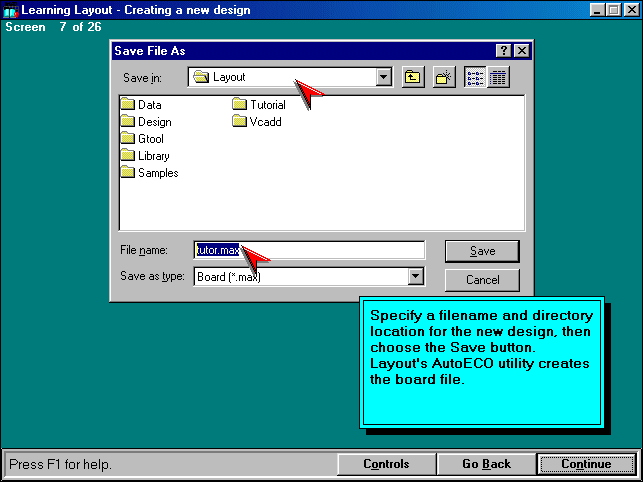The height and width of the screenshot is (482, 643).
Task: Expand the Save as type dropdown arrow
Action: coord(415,277)
